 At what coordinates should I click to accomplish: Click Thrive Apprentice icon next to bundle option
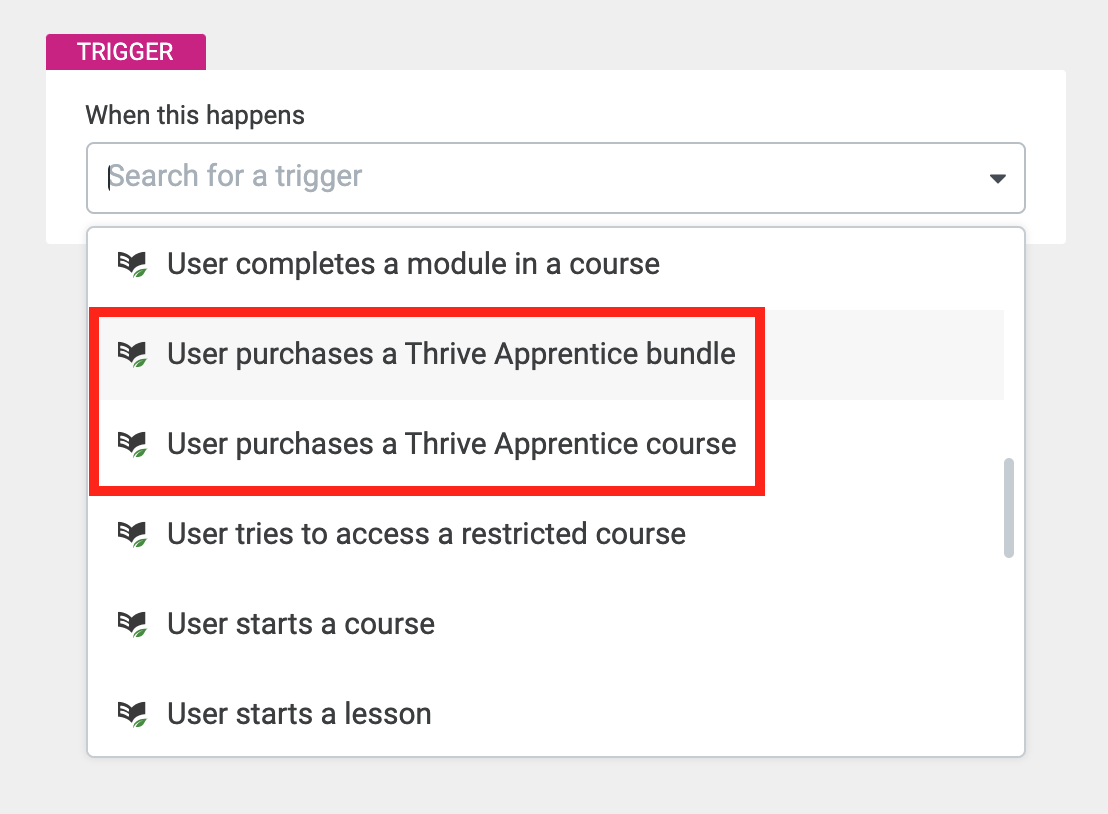pyautogui.click(x=132, y=354)
